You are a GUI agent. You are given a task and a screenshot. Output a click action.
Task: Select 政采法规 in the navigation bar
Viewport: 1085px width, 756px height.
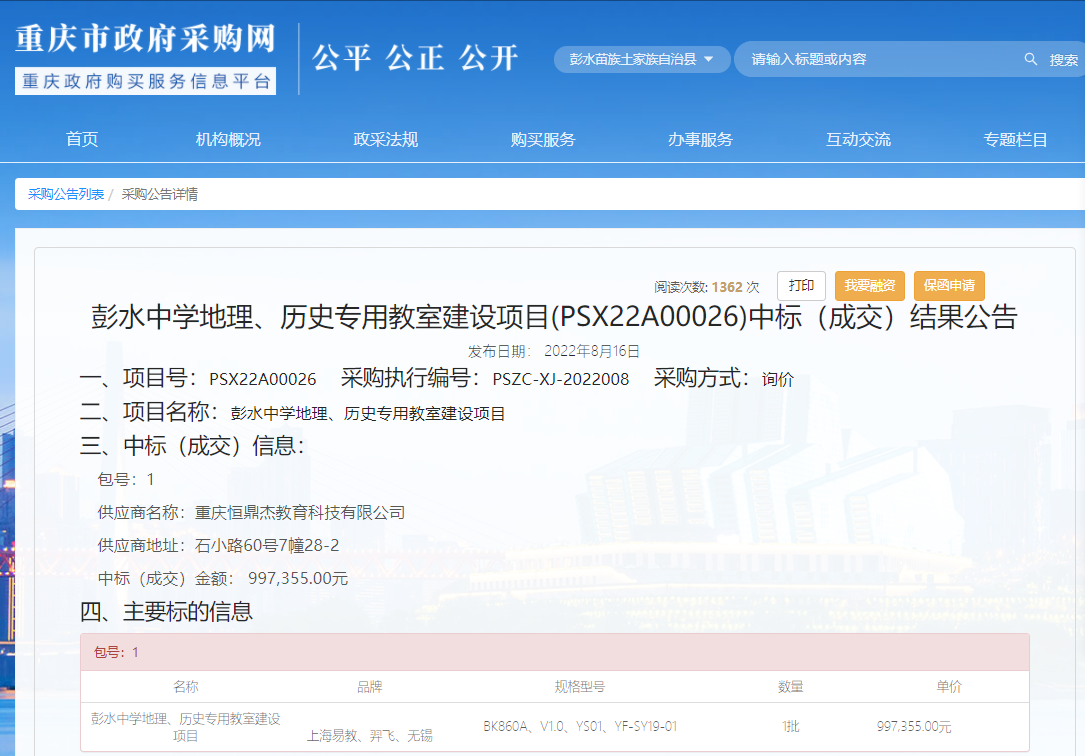(386, 140)
